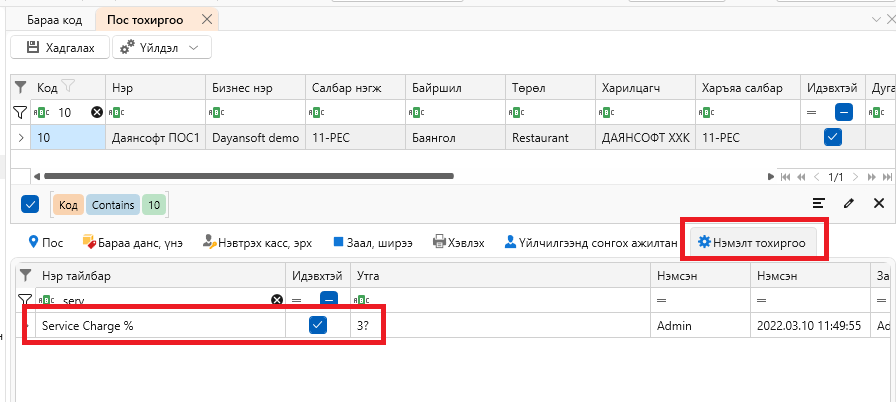Click the pencil edit-filter icon in the filter bar

coord(849,203)
